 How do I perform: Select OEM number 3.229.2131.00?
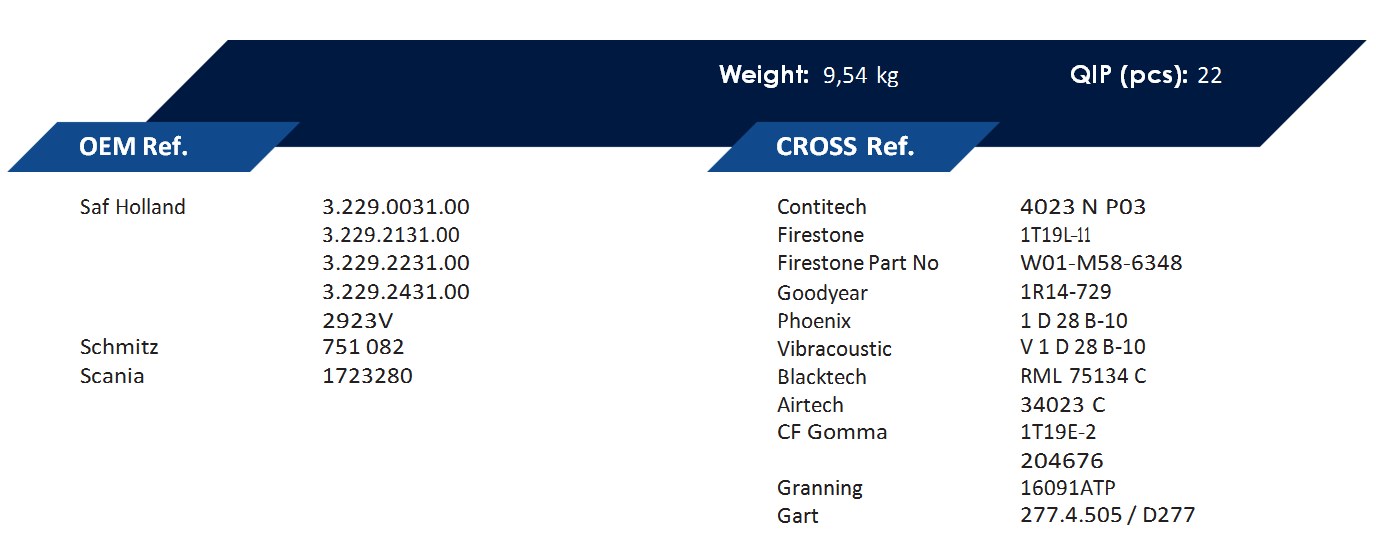coord(391,235)
